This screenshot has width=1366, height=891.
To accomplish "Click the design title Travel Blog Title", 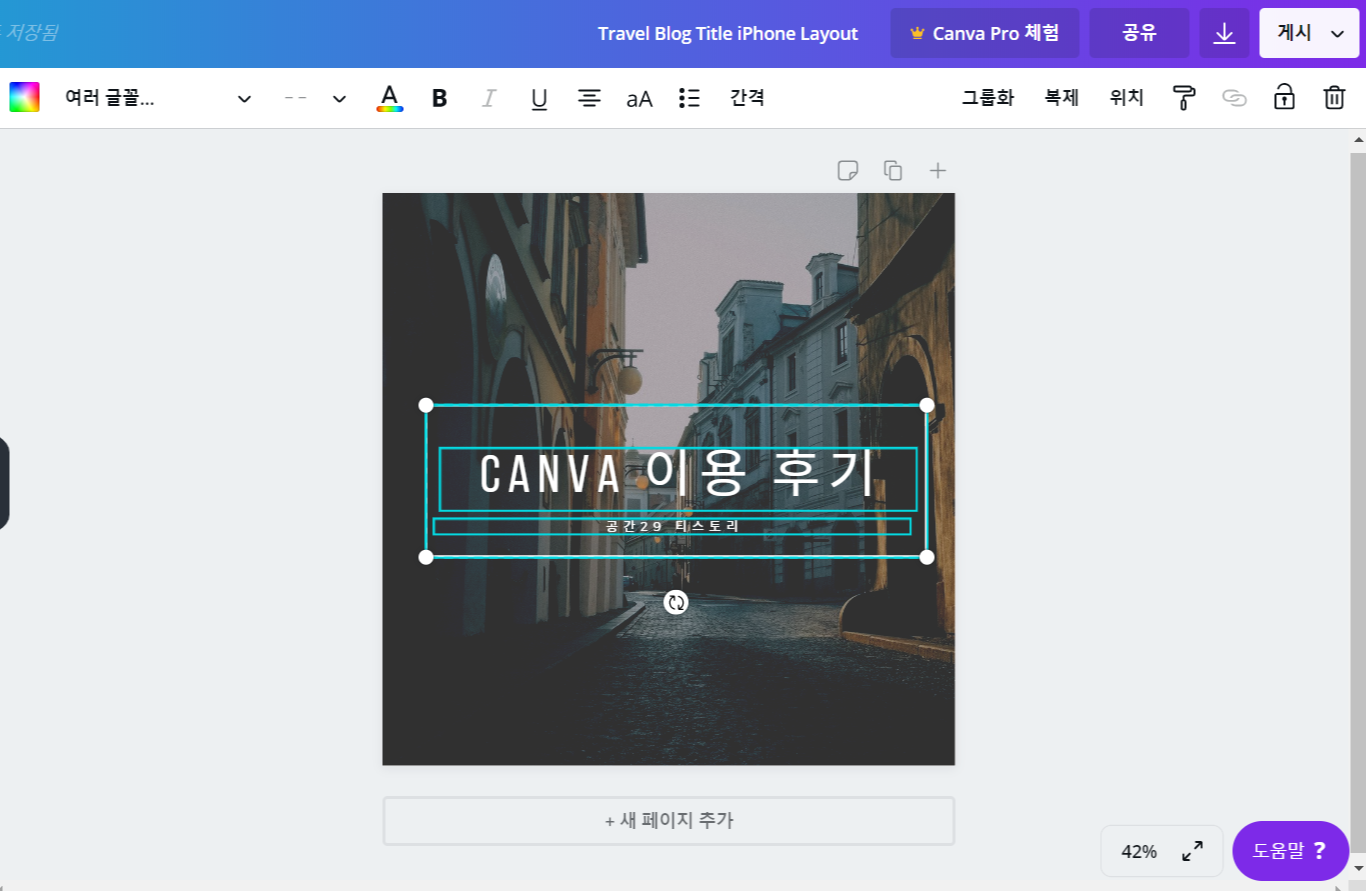I will click(x=728, y=34).
